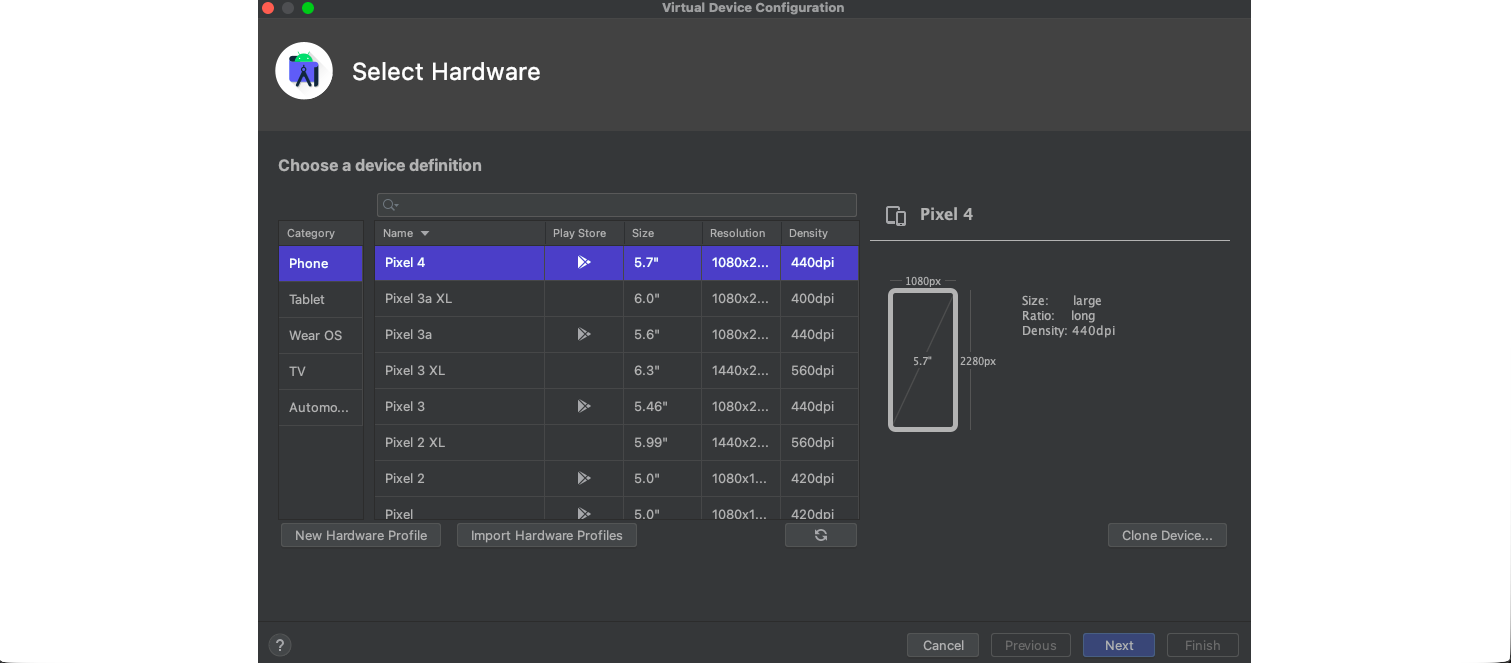
Task: Click the 5.46" size cell
Action: point(663,407)
